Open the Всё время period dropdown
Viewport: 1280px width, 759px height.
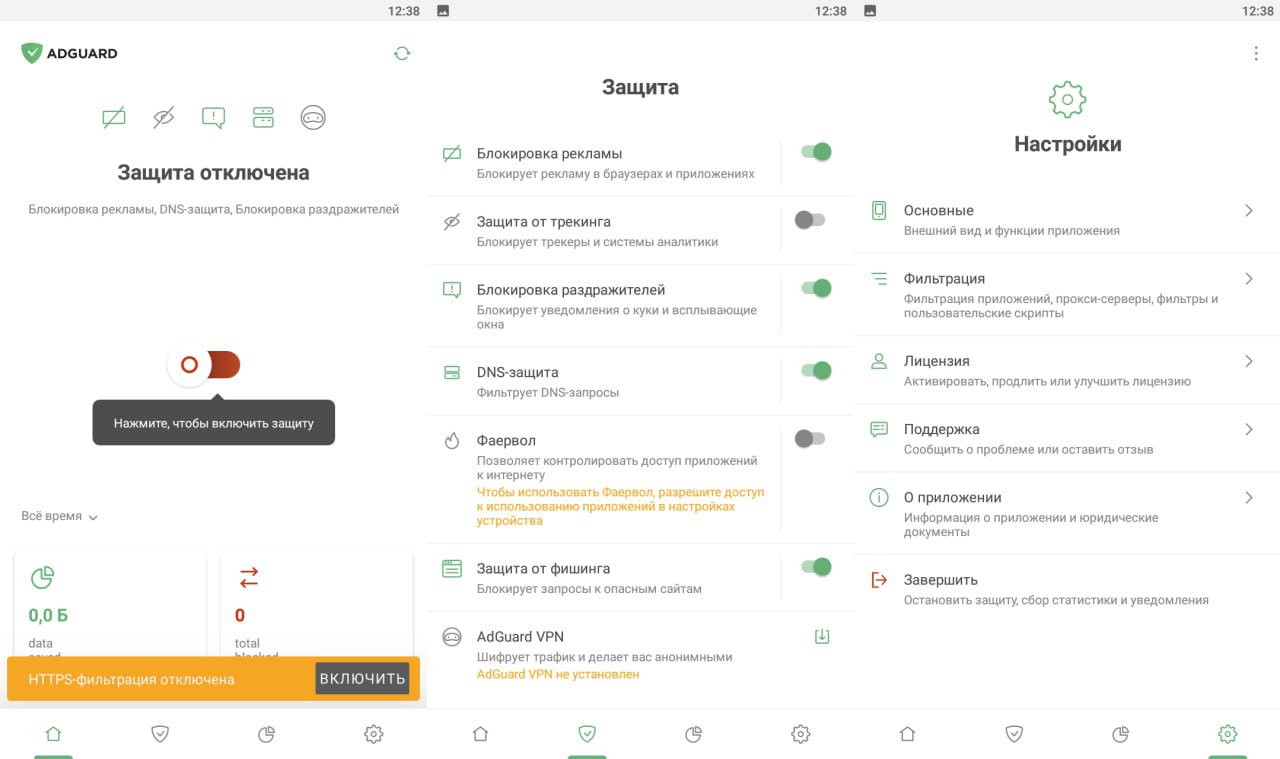[x=60, y=516]
